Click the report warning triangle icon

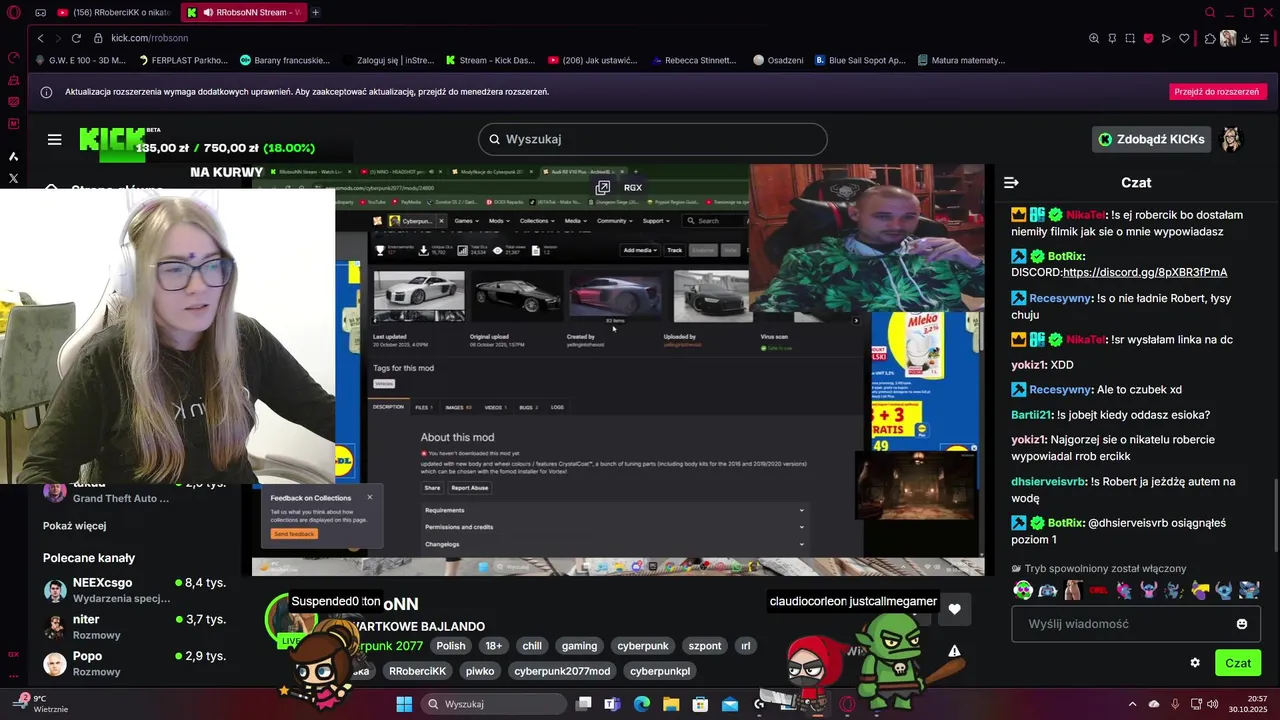(x=954, y=651)
